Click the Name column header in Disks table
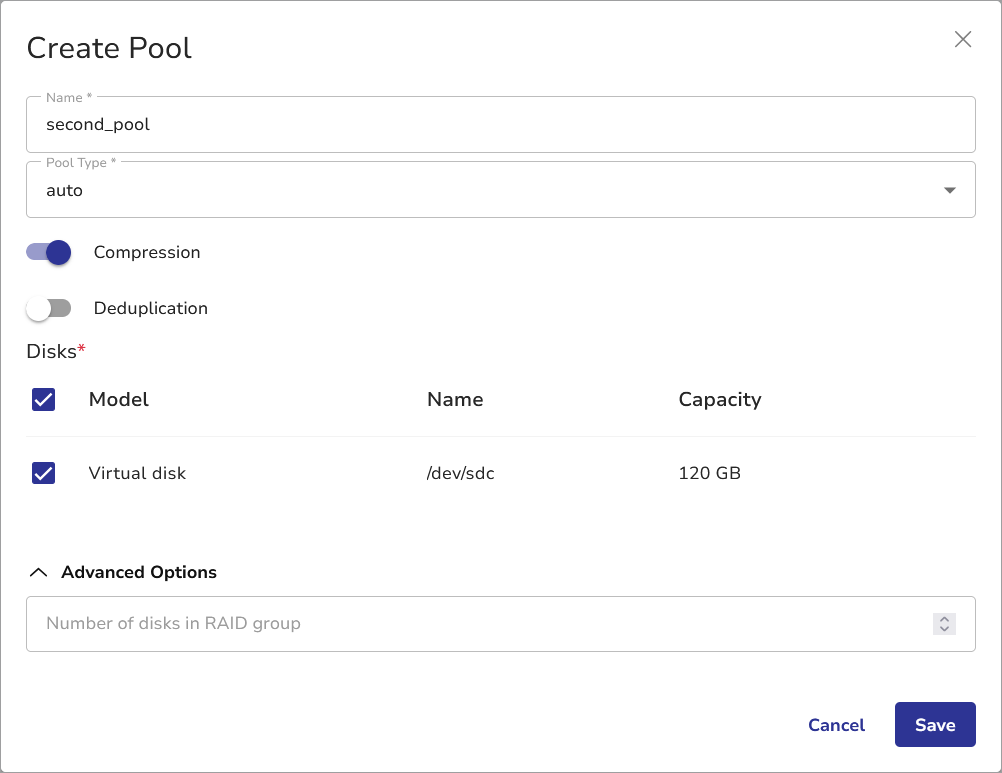Screen dimensions: 1002x773 point(455,400)
